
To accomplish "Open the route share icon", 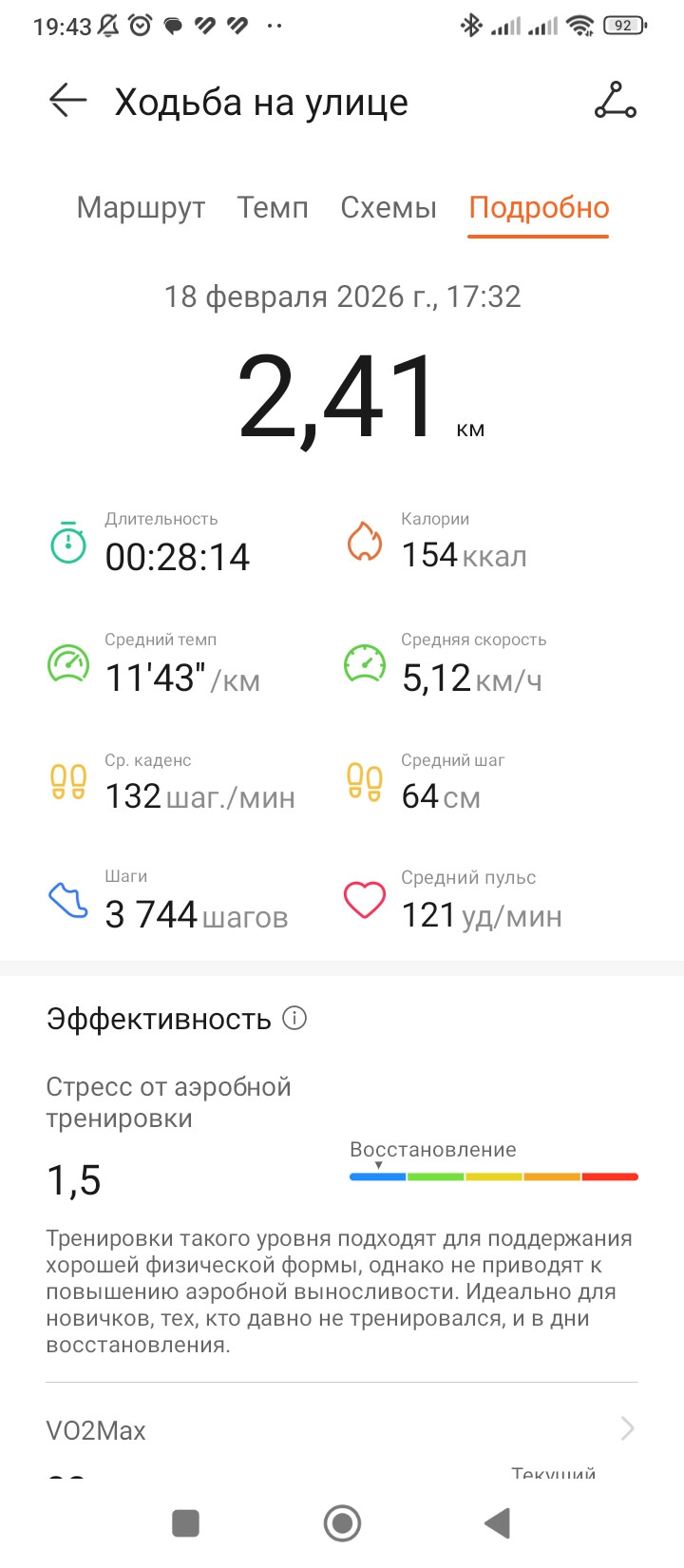I will pyautogui.click(x=615, y=100).
